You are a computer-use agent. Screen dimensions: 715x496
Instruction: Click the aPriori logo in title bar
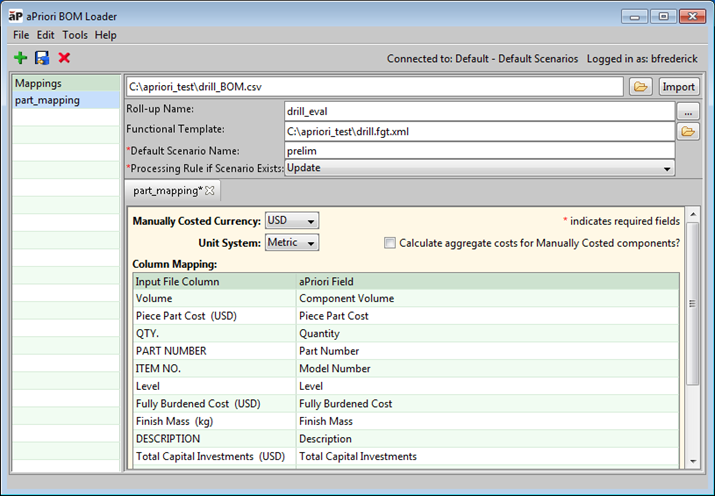(x=16, y=16)
